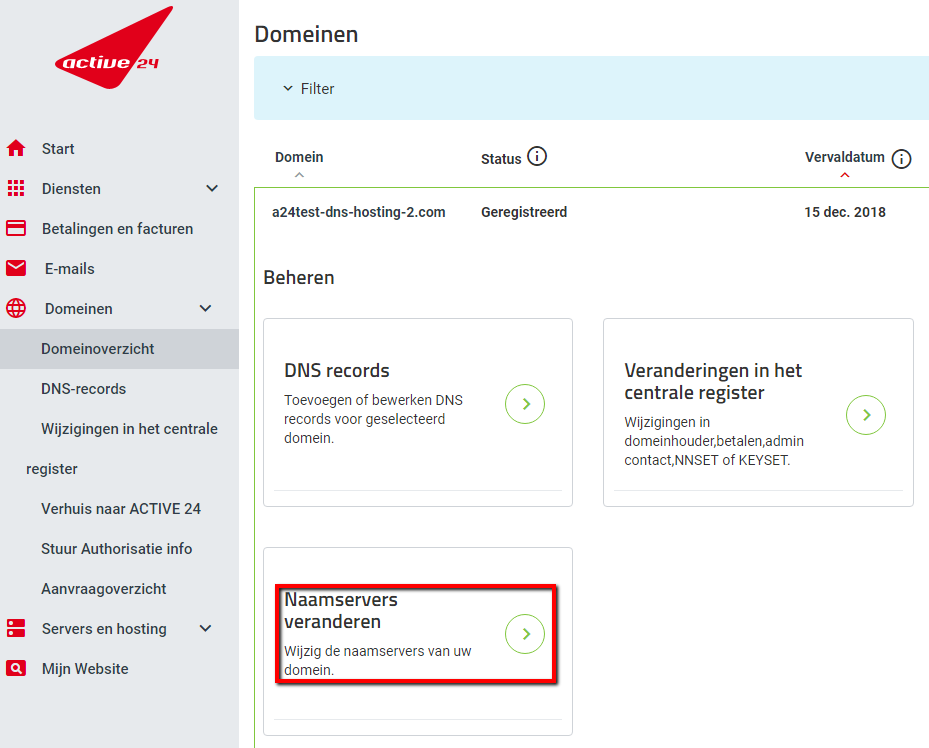Image resolution: width=929 pixels, height=748 pixels.
Task: Click the Geregistreerd status cell
Action: (524, 212)
